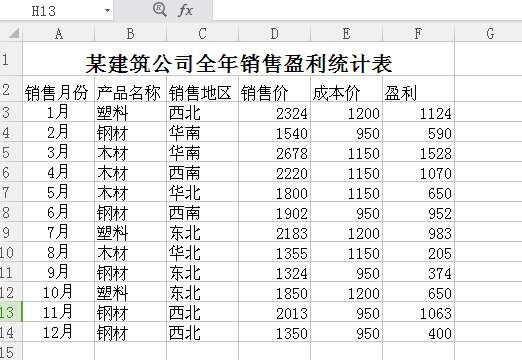Click into the formula bar input area
The width and height of the screenshot is (522, 360).
coord(367,10)
